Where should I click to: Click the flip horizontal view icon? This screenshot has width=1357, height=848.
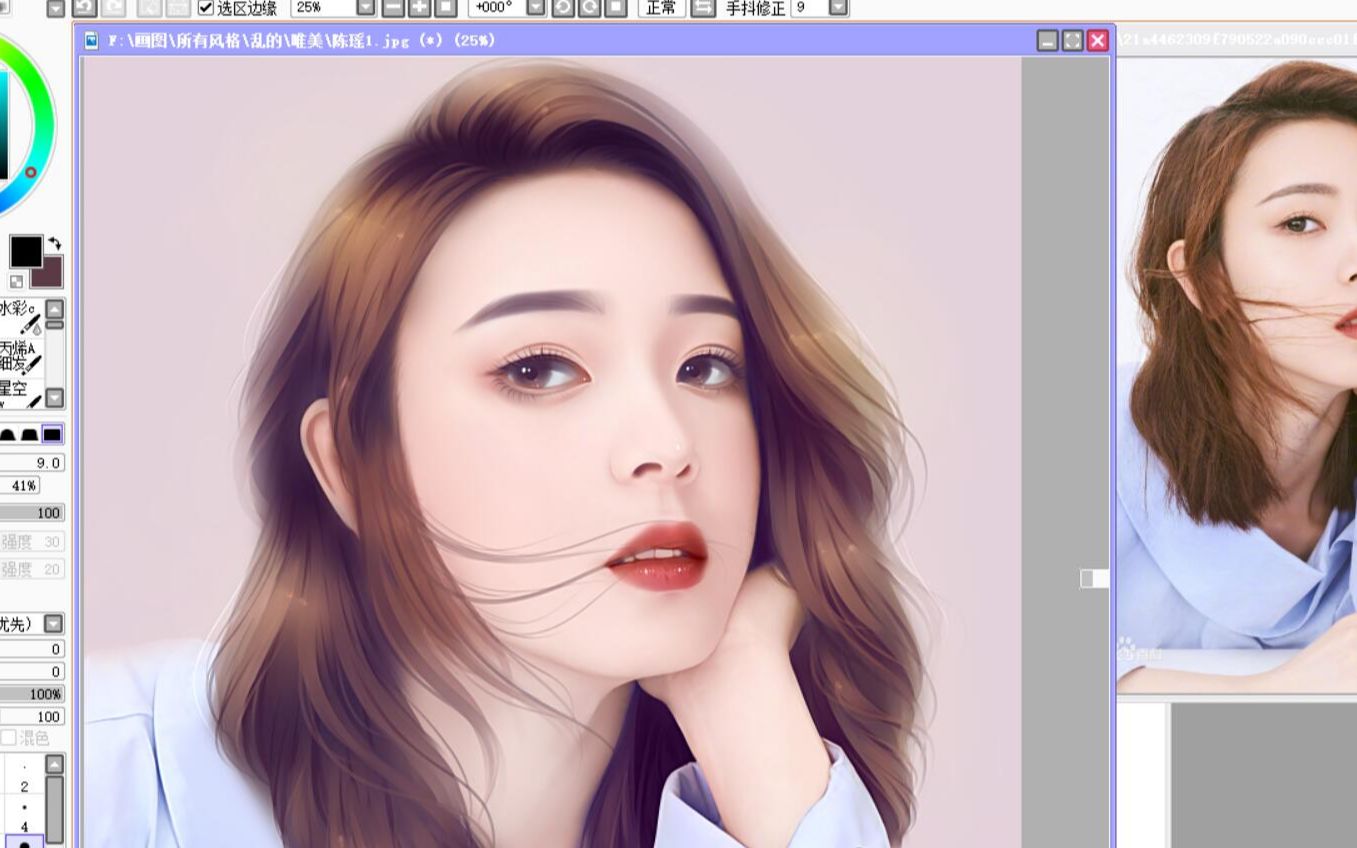[x=703, y=8]
